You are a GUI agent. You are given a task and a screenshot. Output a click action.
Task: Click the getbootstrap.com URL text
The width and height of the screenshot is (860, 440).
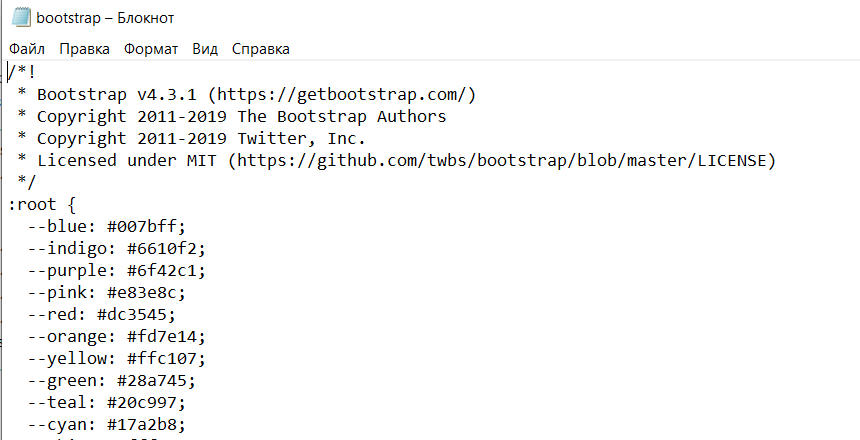342,94
